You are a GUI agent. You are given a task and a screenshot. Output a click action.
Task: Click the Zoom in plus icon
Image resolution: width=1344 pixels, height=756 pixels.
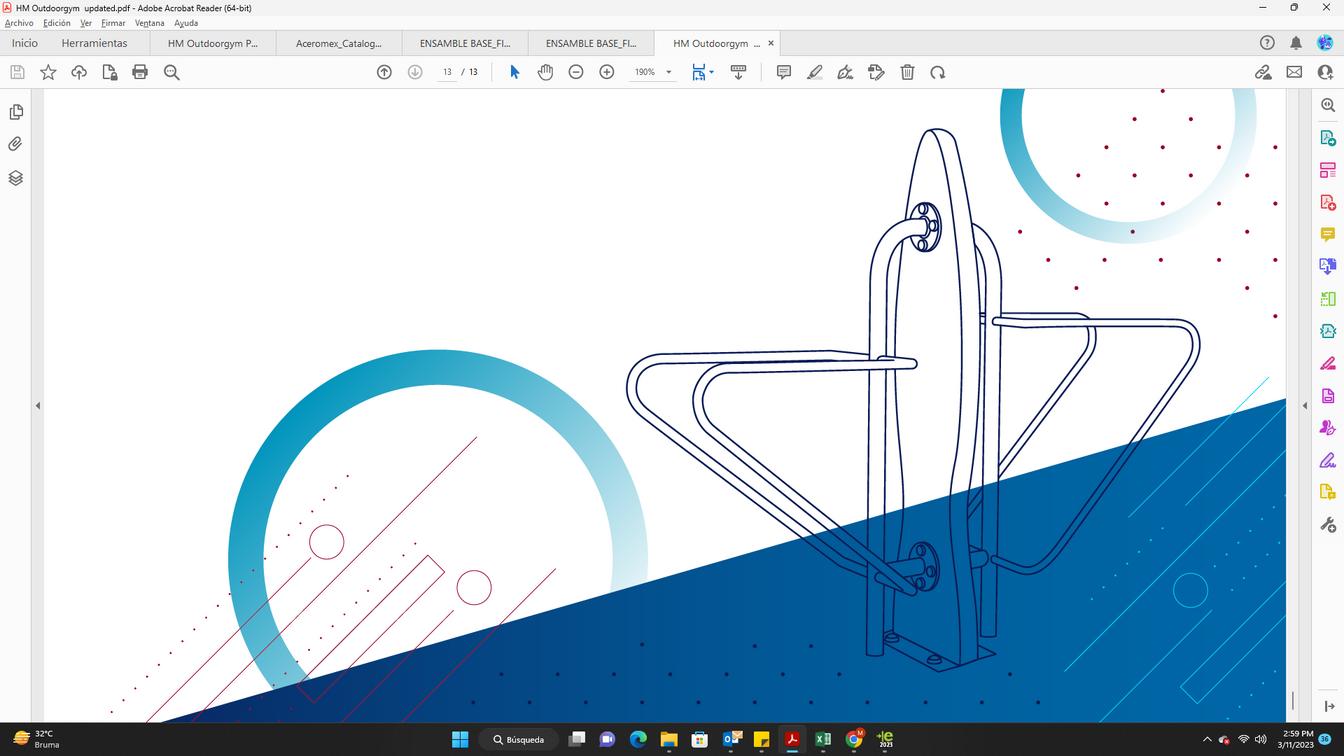[607, 72]
